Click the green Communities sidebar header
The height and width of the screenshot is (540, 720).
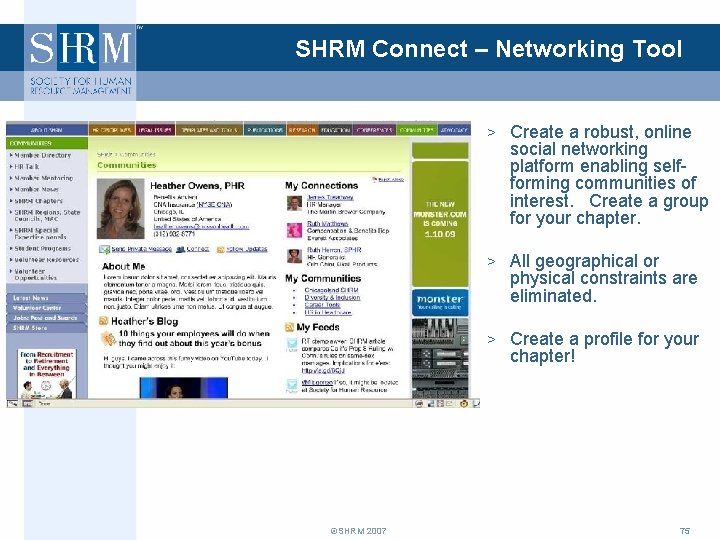pyautogui.click(x=47, y=143)
